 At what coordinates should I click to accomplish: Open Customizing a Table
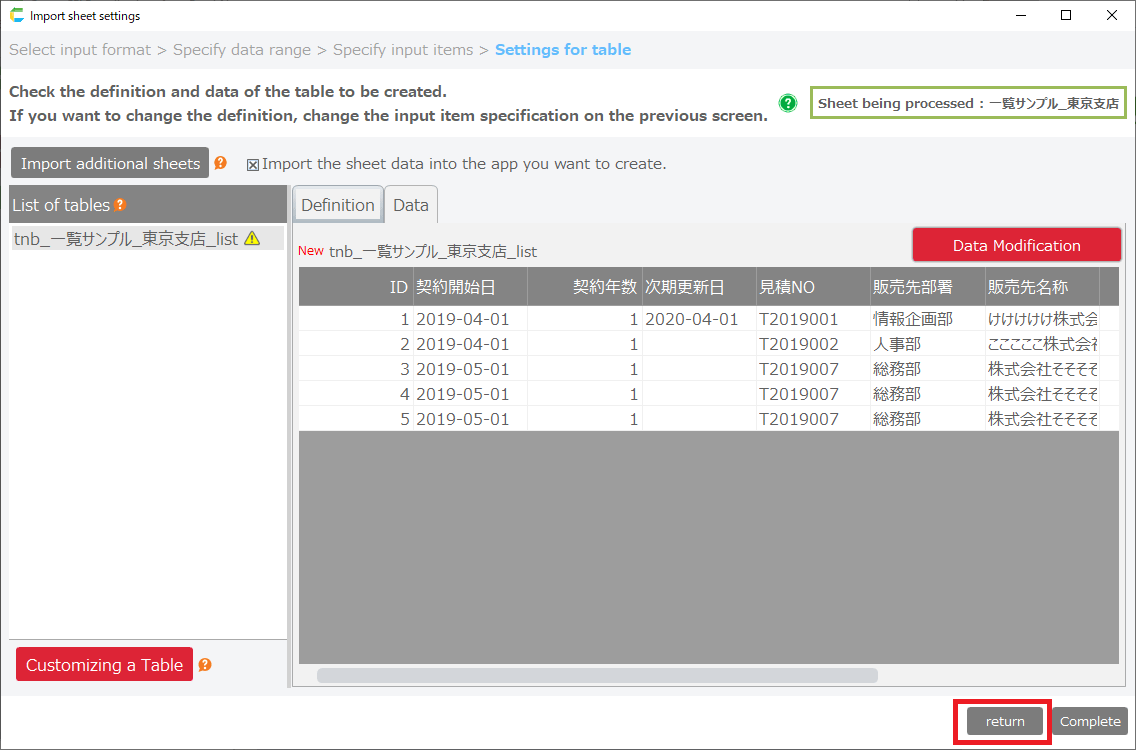point(104,665)
